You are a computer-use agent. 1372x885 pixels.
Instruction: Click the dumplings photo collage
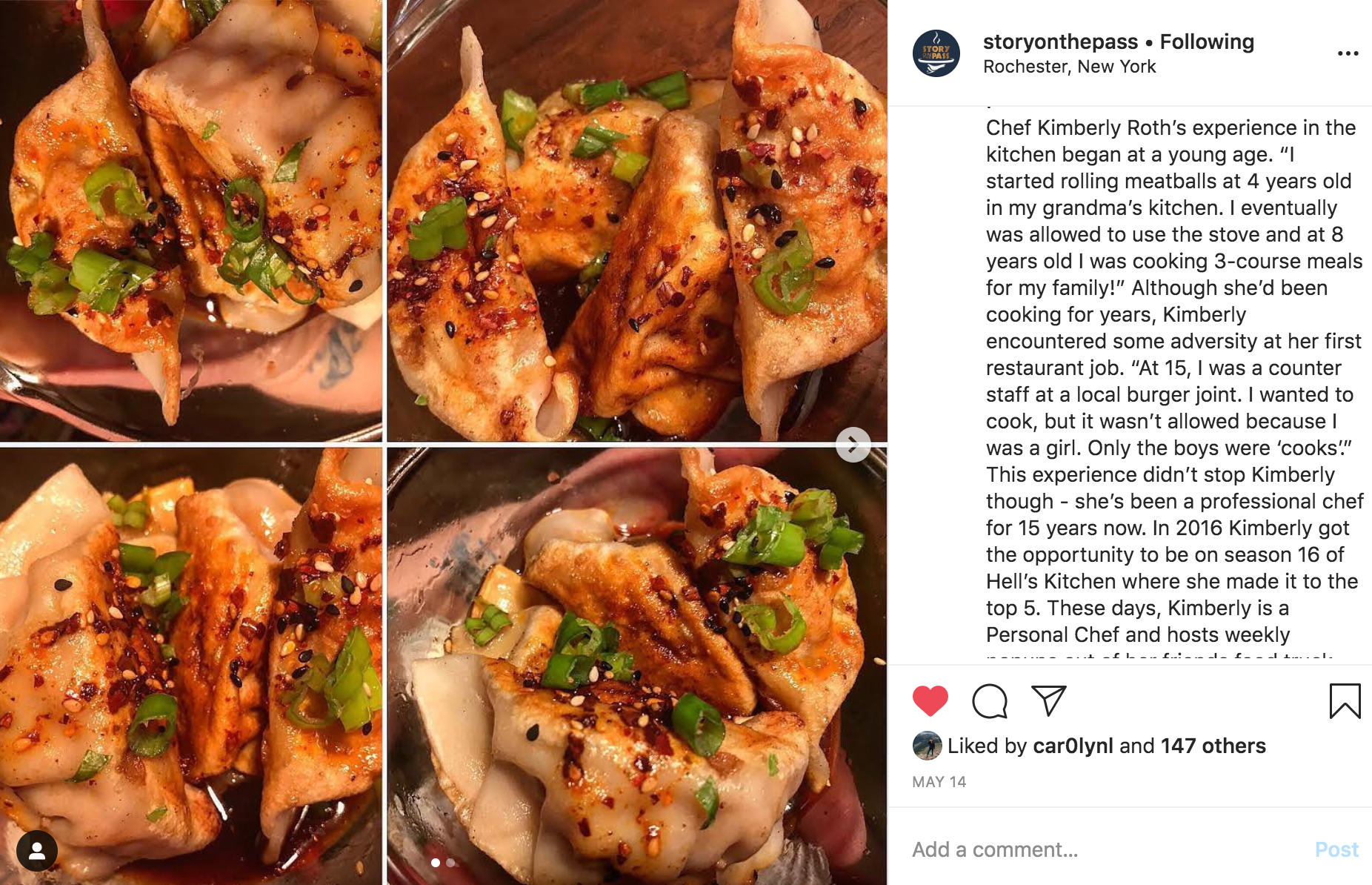coord(443,442)
